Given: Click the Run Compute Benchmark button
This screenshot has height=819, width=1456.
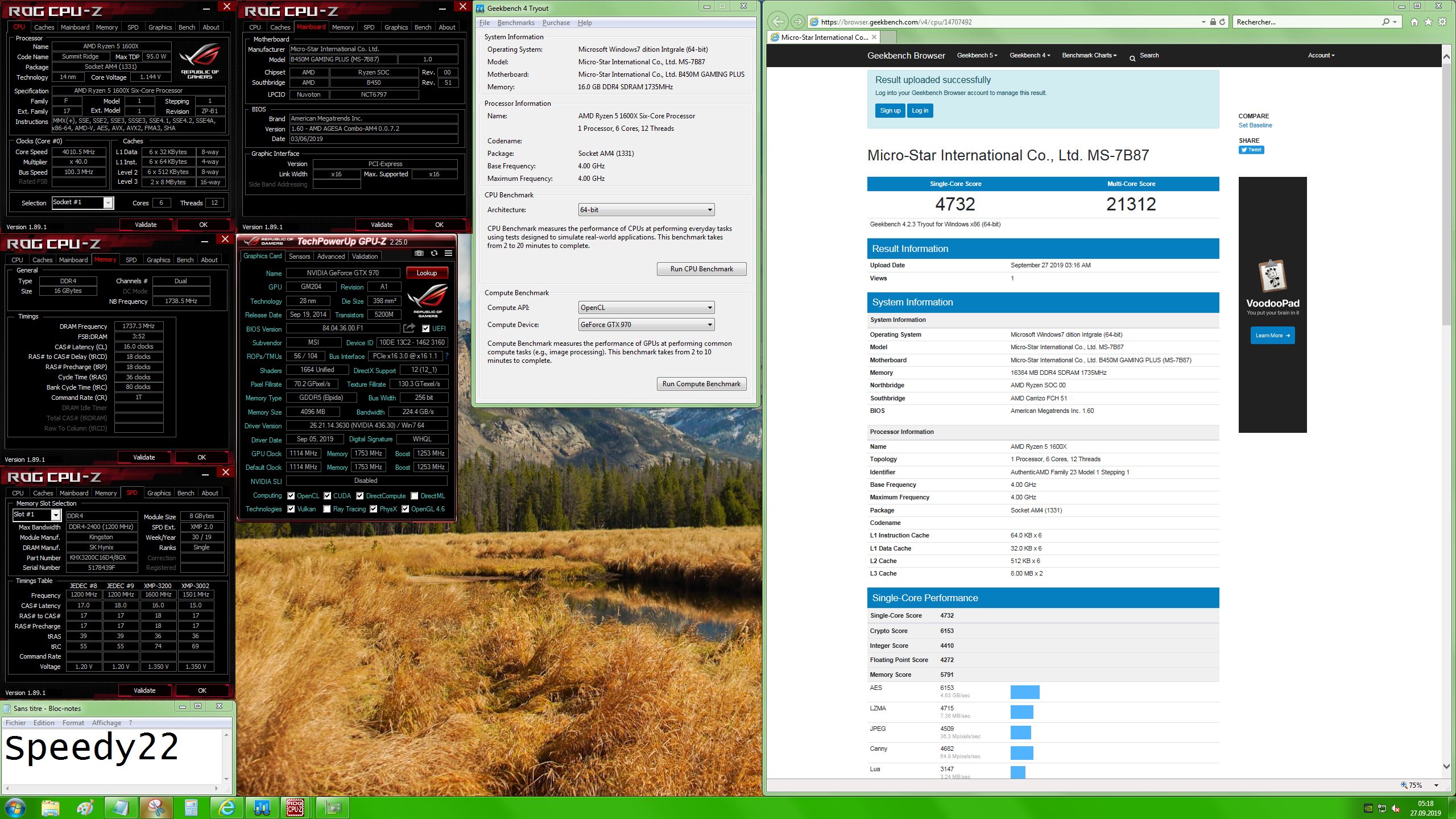Looking at the screenshot, I should tap(701, 384).
